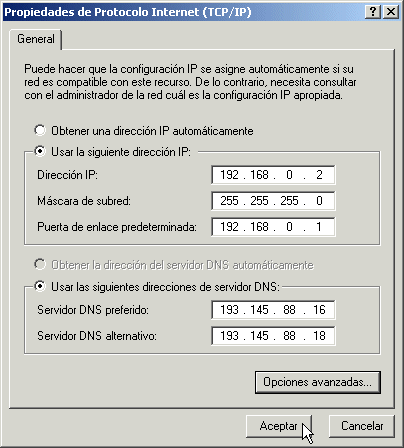Click last octet 18 of DNS alternativo

tap(319, 336)
